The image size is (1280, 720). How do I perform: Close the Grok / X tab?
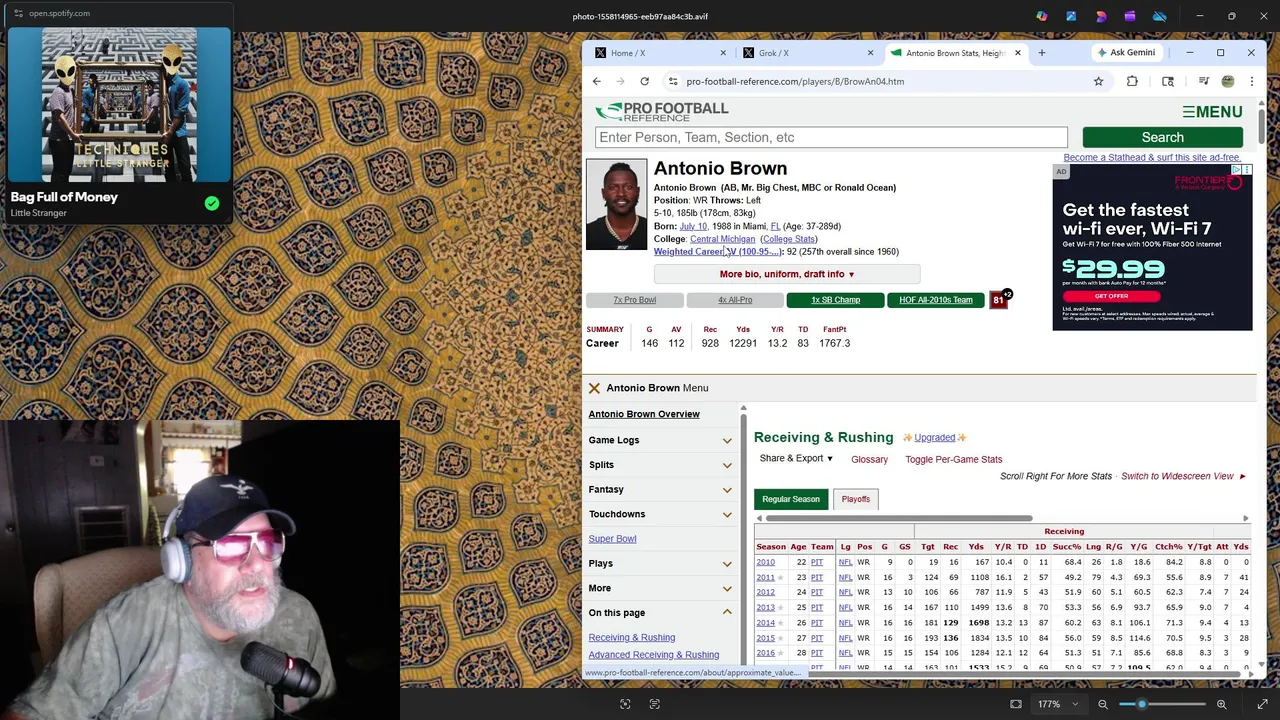[x=870, y=53]
